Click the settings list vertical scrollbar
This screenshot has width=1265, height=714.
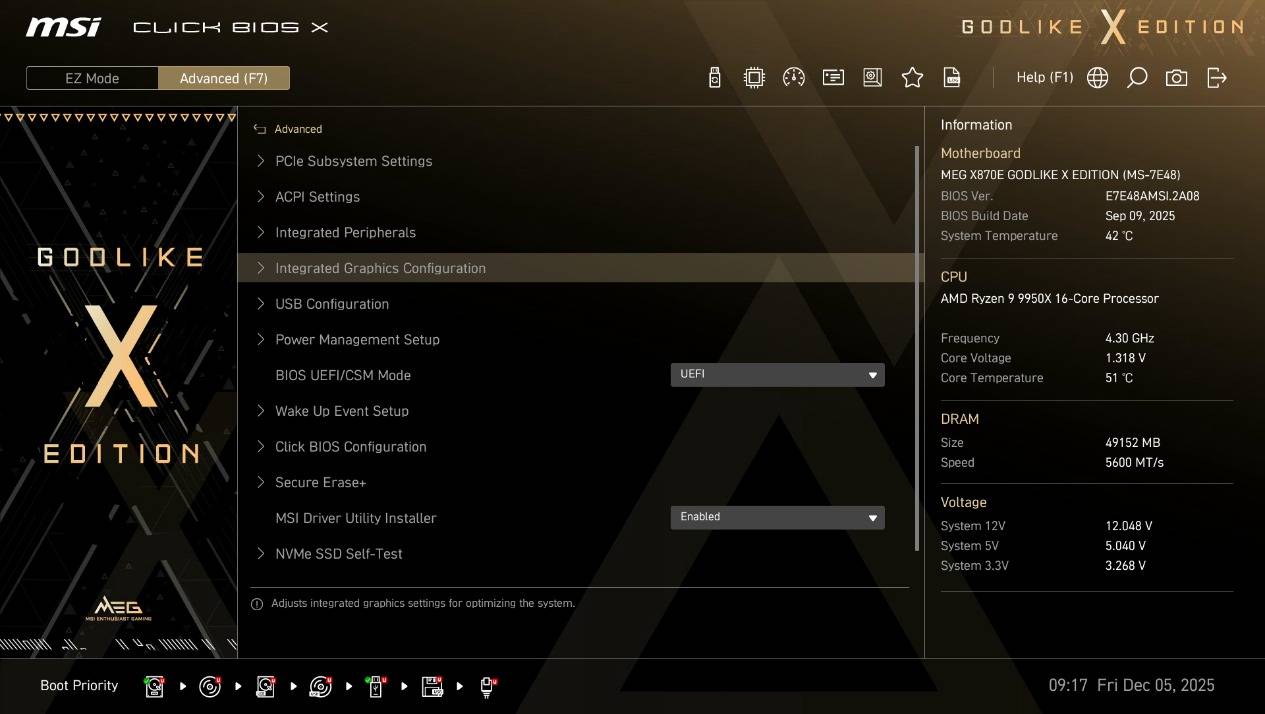pyautogui.click(x=917, y=350)
